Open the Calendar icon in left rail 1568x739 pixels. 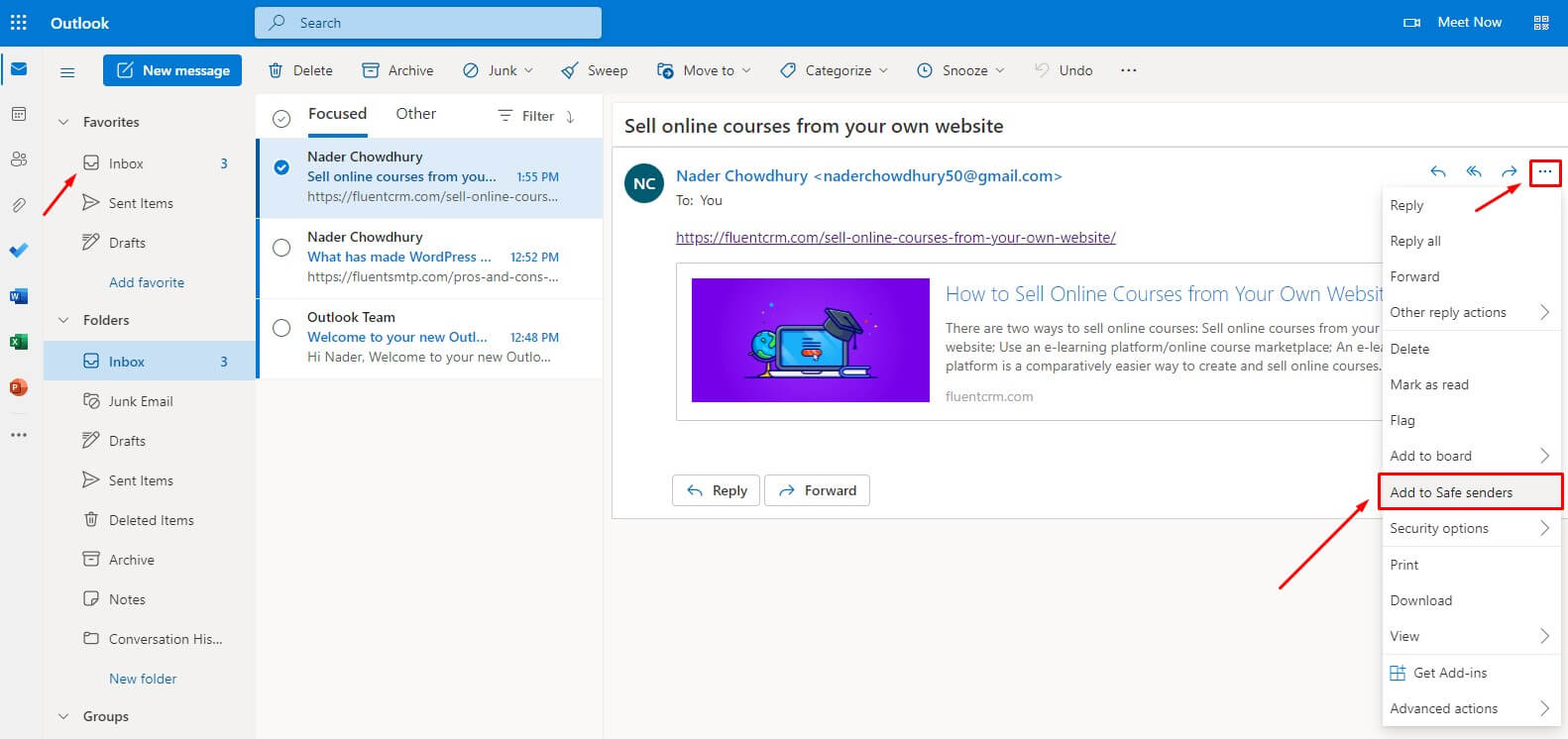[19, 114]
